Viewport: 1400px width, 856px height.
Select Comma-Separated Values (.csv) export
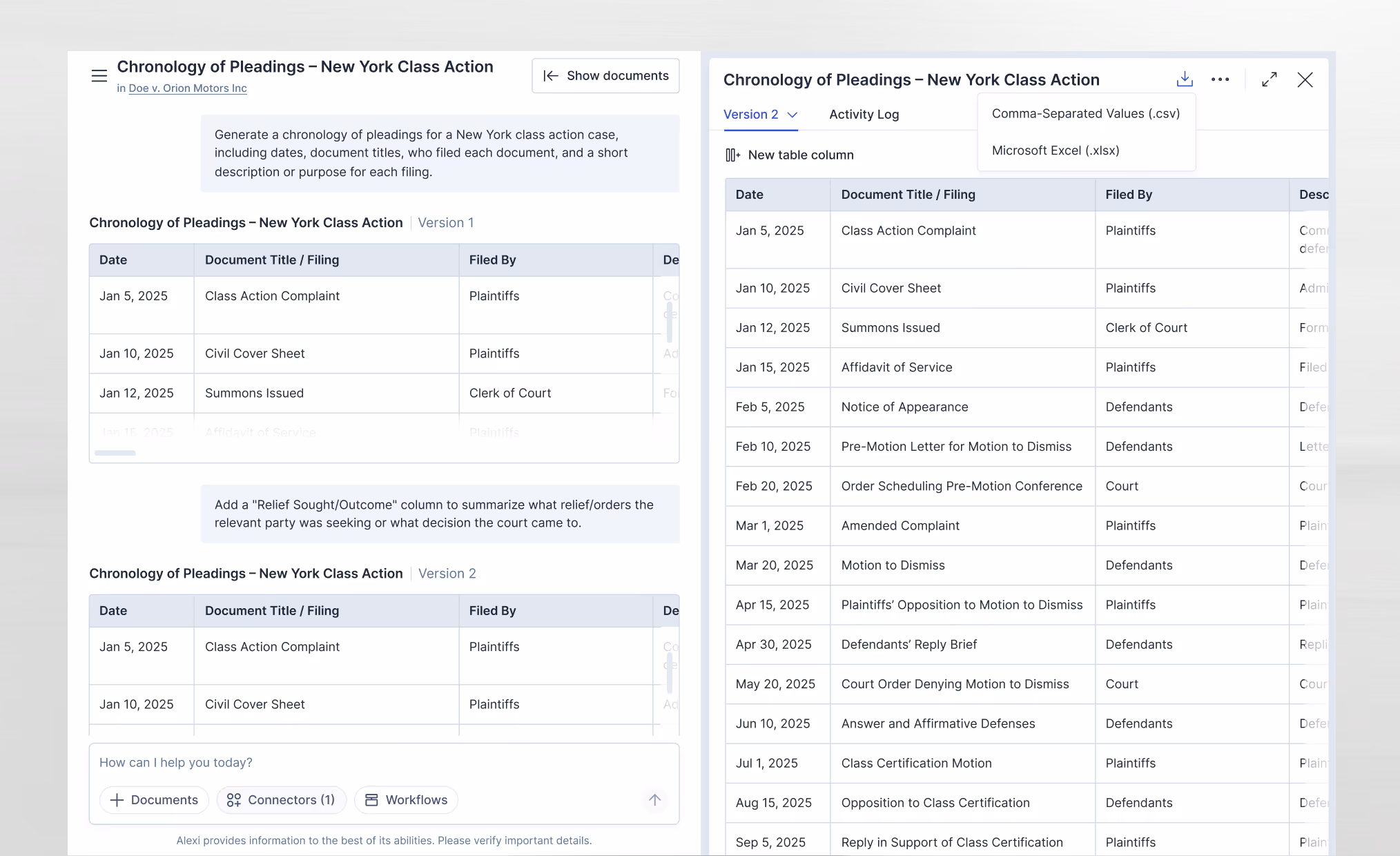tap(1085, 113)
